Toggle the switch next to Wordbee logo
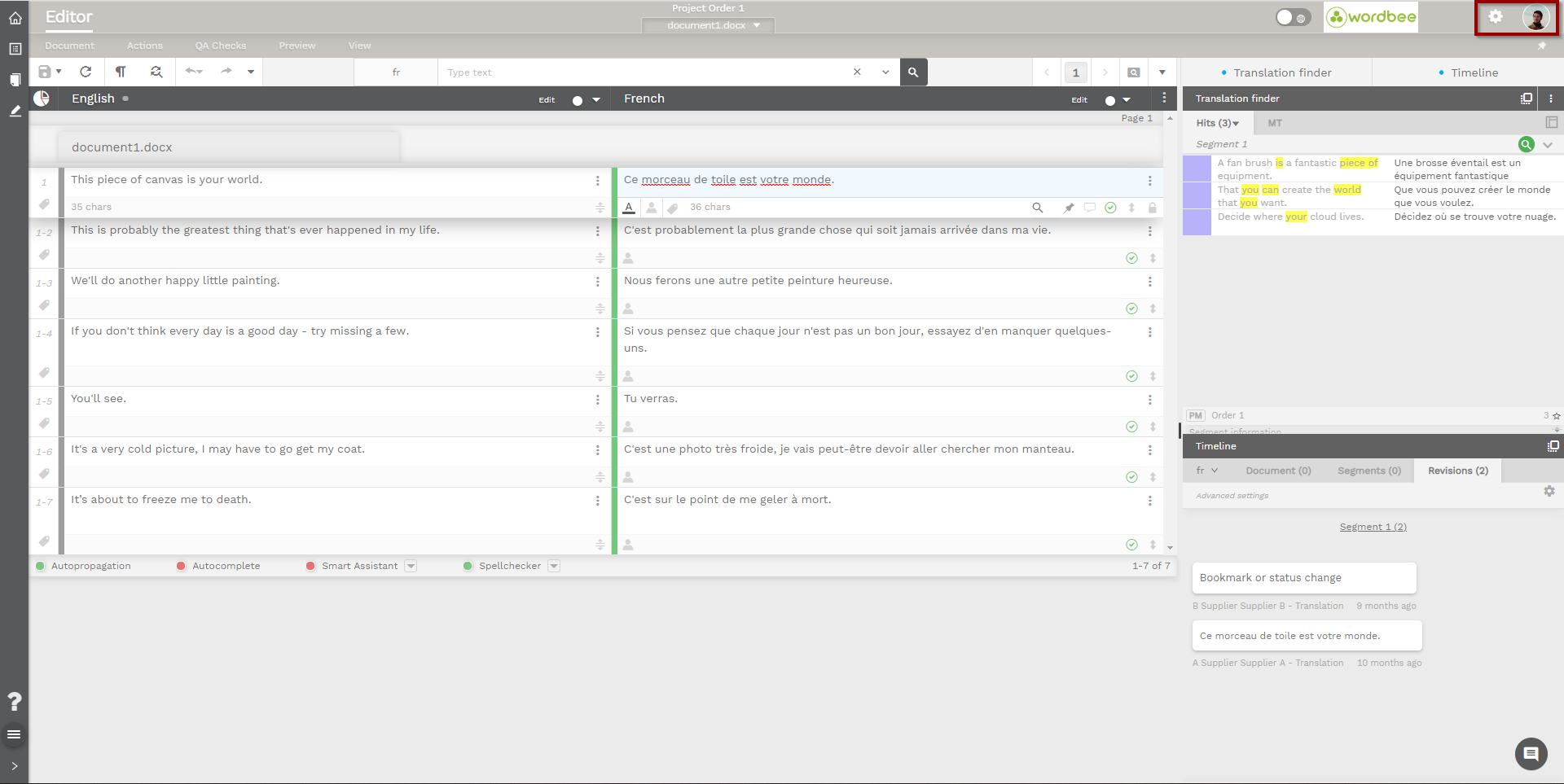This screenshot has height=784, width=1564. click(x=1292, y=17)
